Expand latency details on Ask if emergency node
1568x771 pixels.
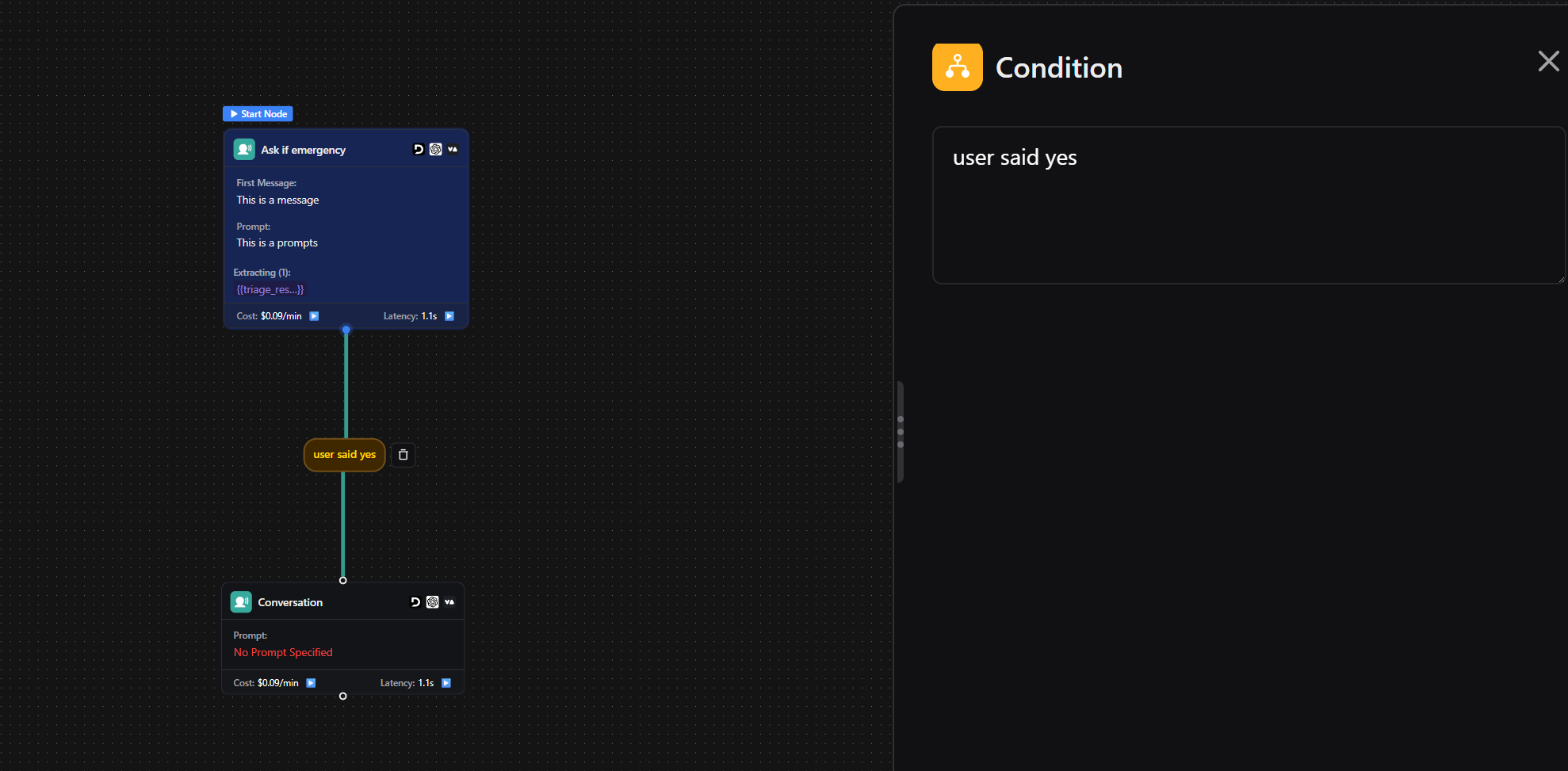tap(449, 316)
